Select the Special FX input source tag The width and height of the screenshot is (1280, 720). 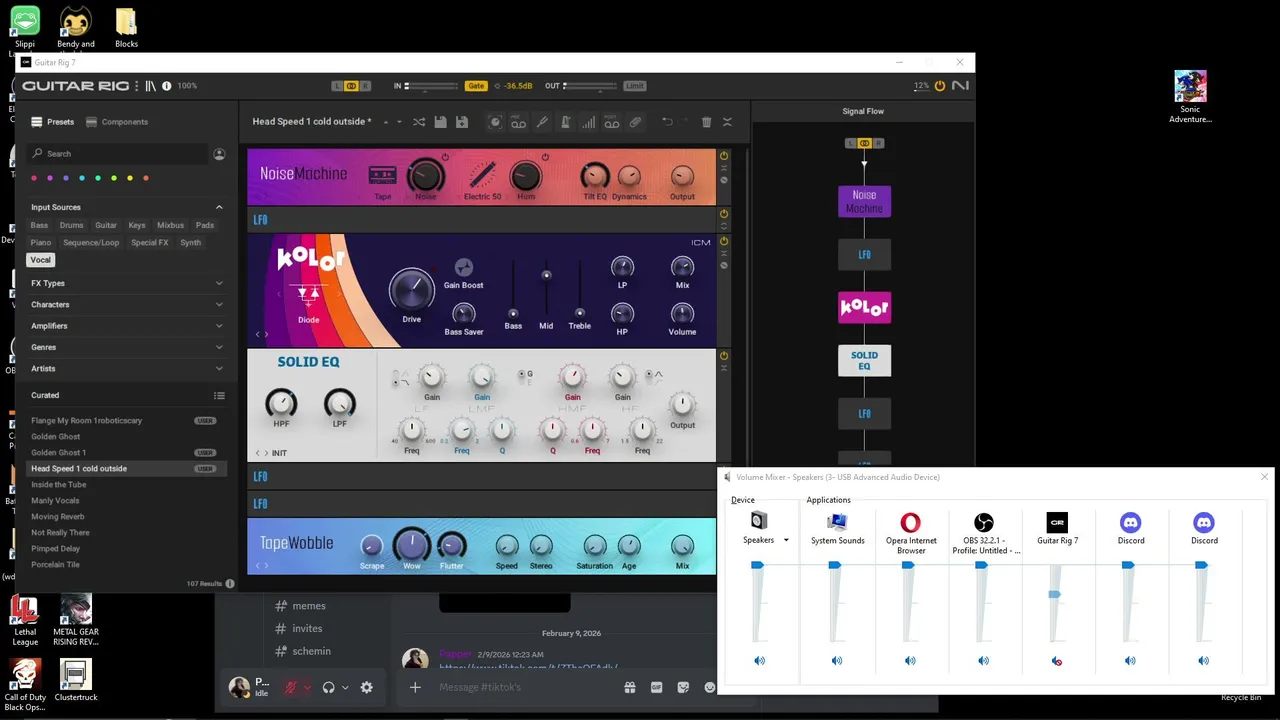point(150,242)
